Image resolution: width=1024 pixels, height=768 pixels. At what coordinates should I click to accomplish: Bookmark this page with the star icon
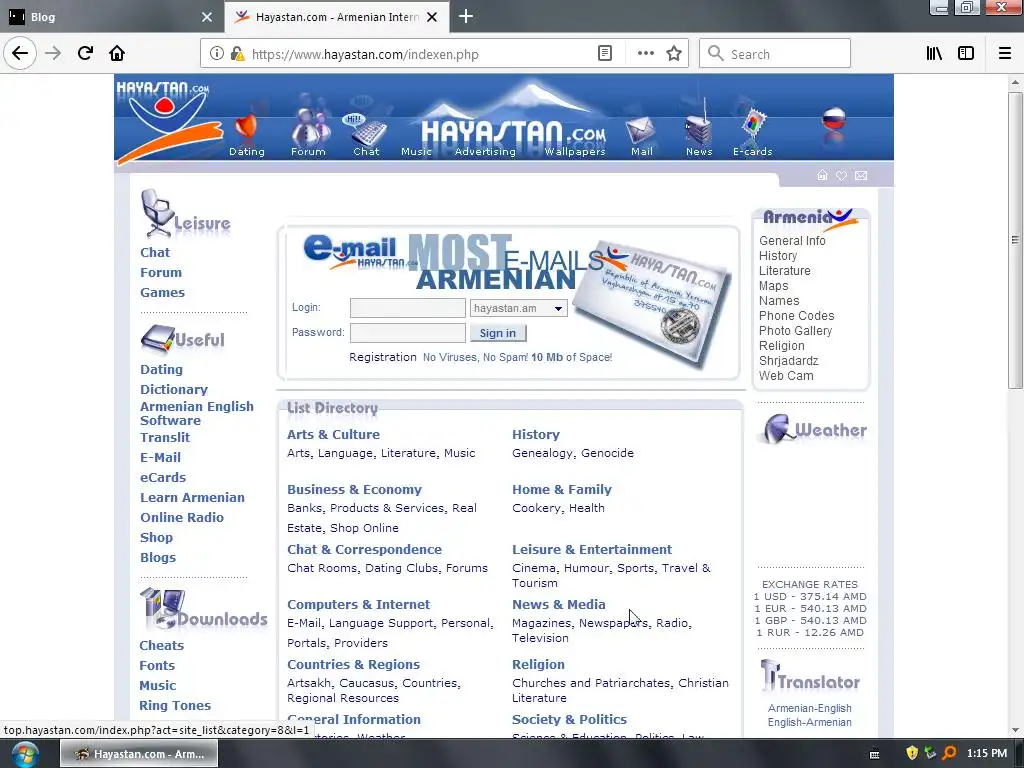tap(674, 54)
